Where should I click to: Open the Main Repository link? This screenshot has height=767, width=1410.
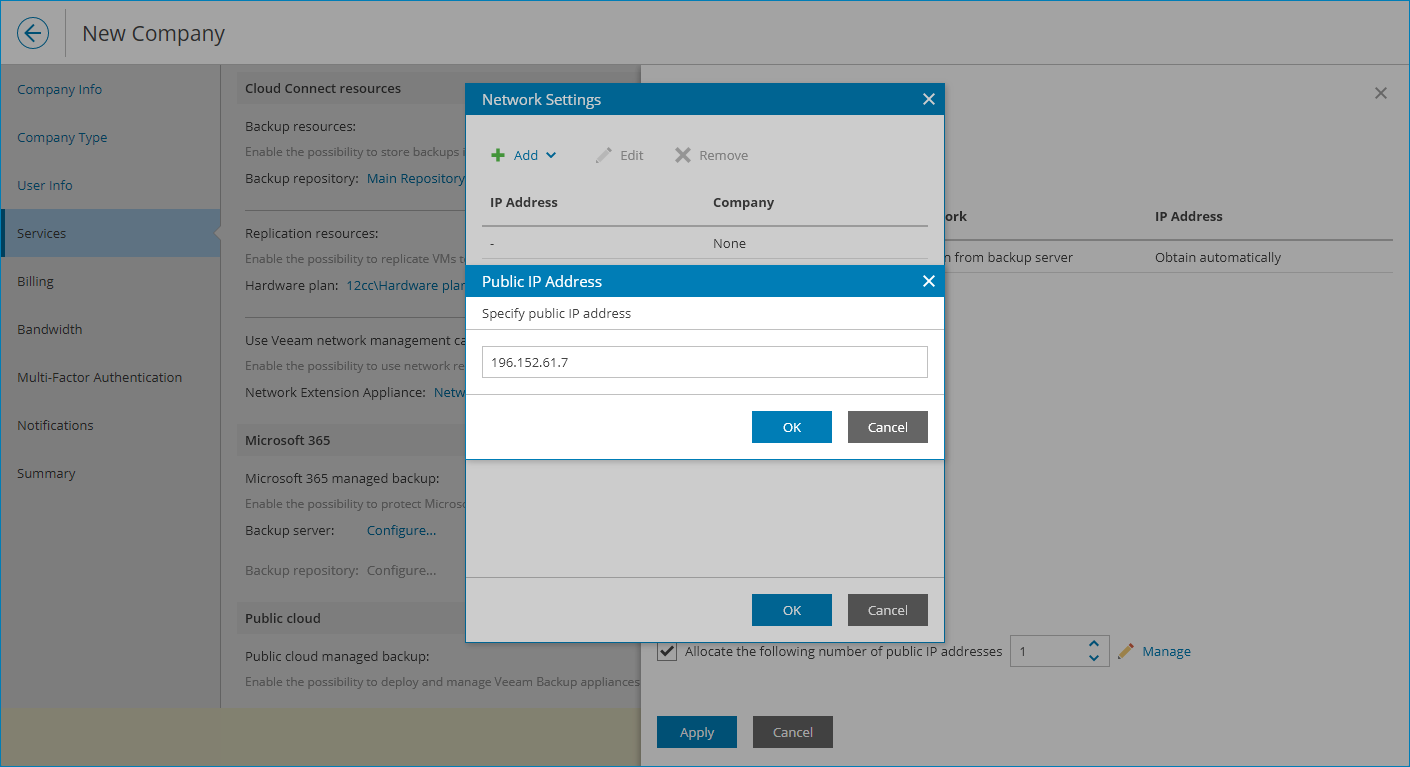415,178
